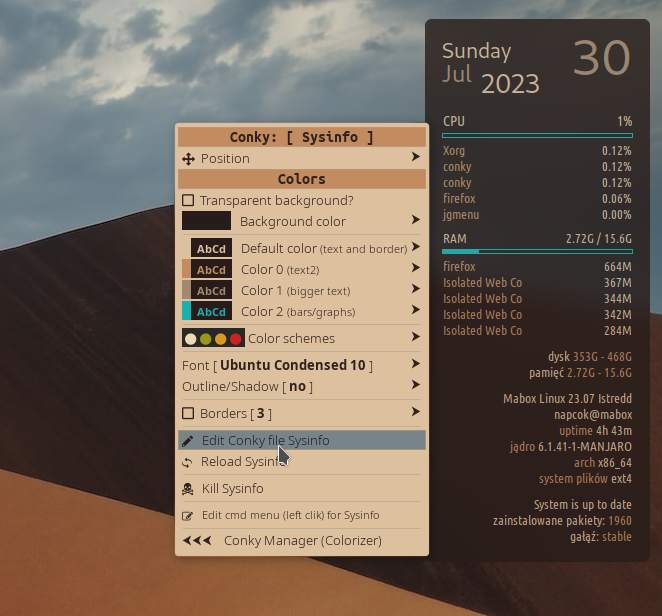Expand the Background color submenu arrow
The width and height of the screenshot is (662, 616).
point(415,221)
